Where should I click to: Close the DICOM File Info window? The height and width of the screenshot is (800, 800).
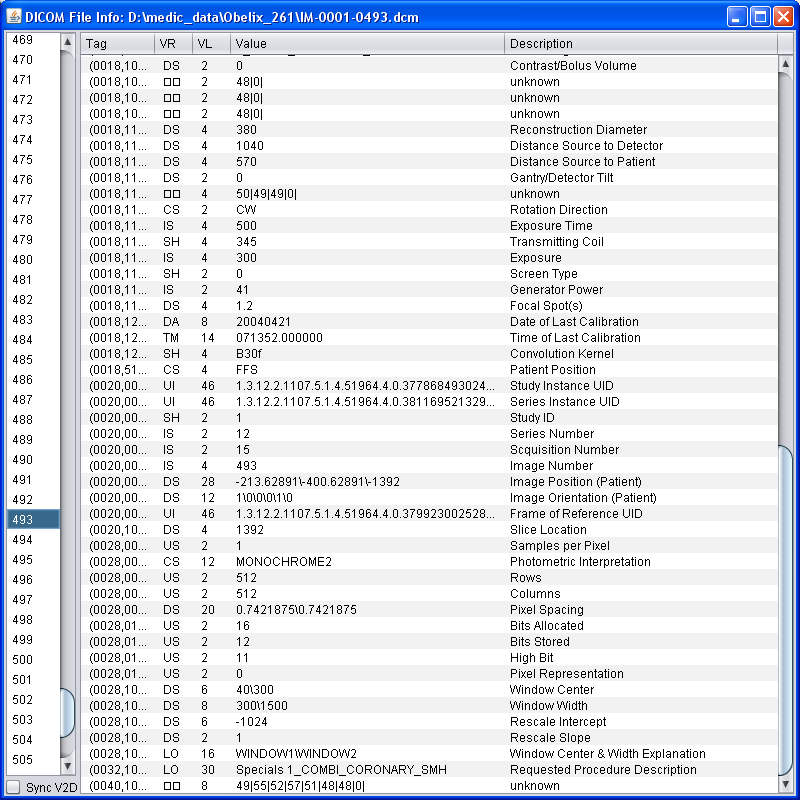(x=783, y=17)
